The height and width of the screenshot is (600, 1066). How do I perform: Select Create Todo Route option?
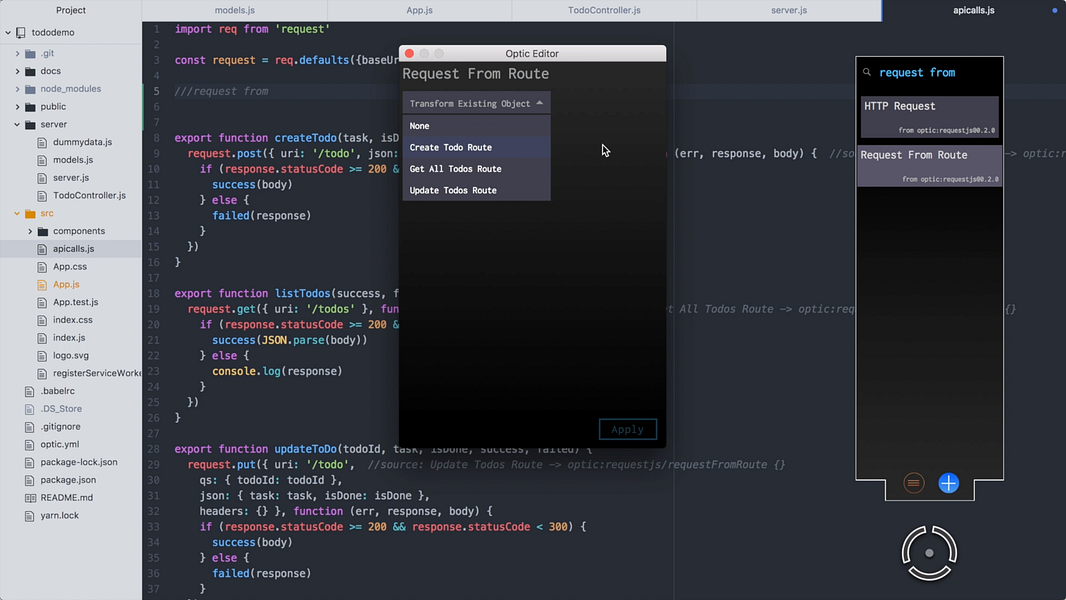click(x=477, y=147)
